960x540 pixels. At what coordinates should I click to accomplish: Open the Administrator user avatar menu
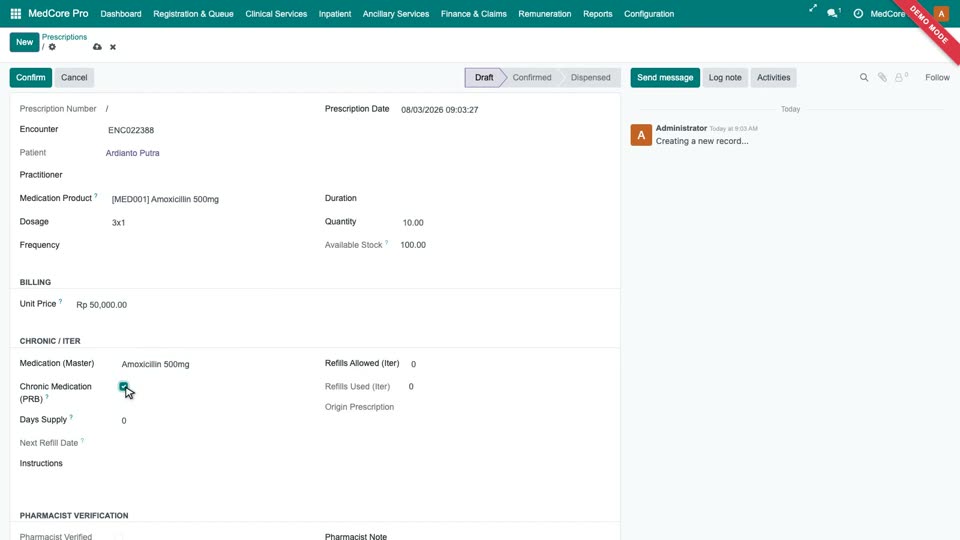point(941,13)
